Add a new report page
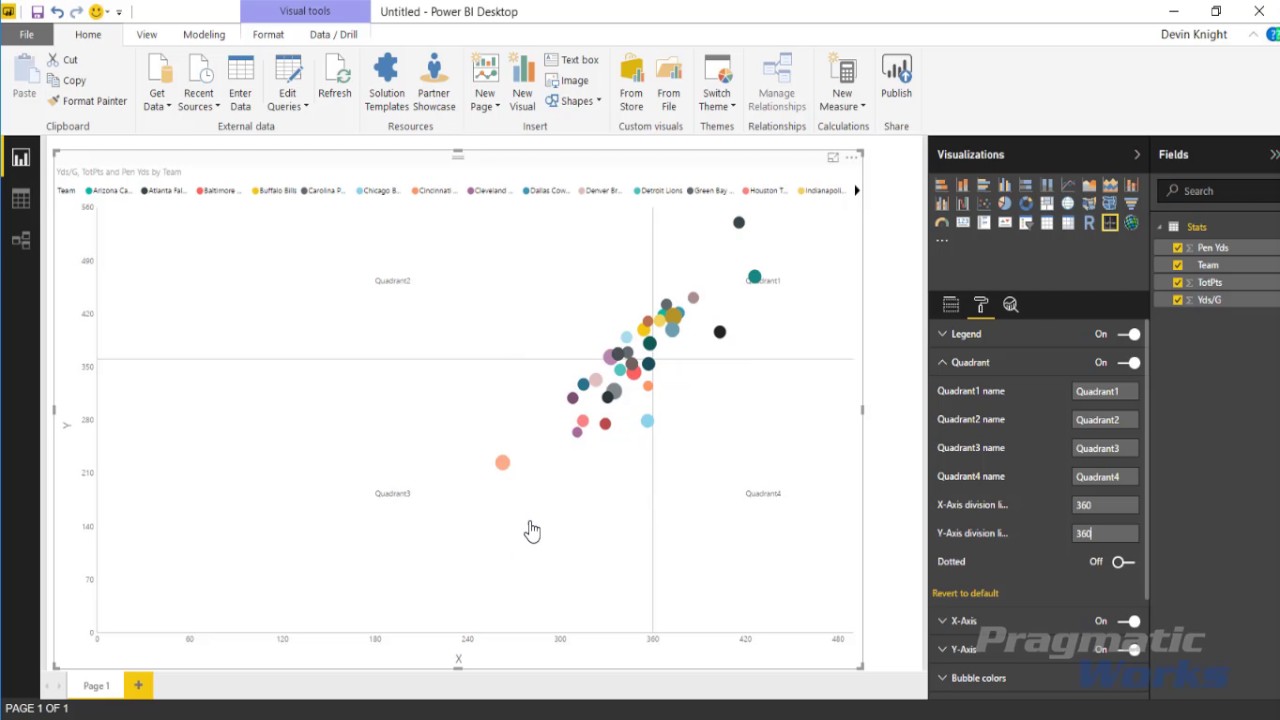This screenshot has height=720, width=1280. pos(138,685)
